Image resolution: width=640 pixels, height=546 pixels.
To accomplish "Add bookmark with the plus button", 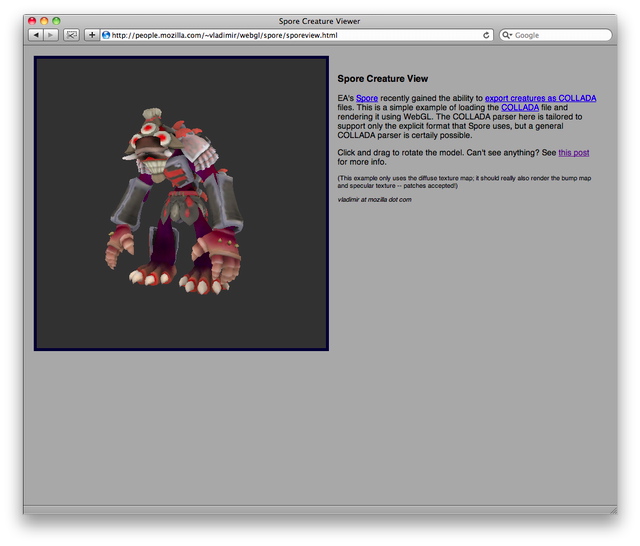I will tap(92, 35).
